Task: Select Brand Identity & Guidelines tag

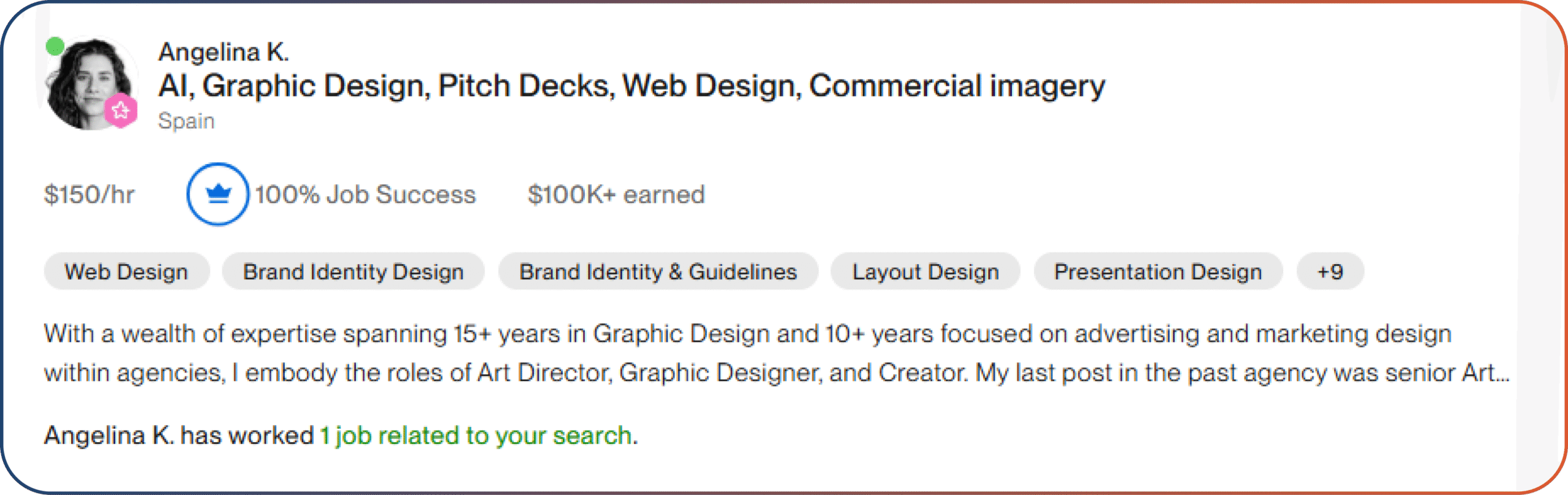Action: pos(658,271)
